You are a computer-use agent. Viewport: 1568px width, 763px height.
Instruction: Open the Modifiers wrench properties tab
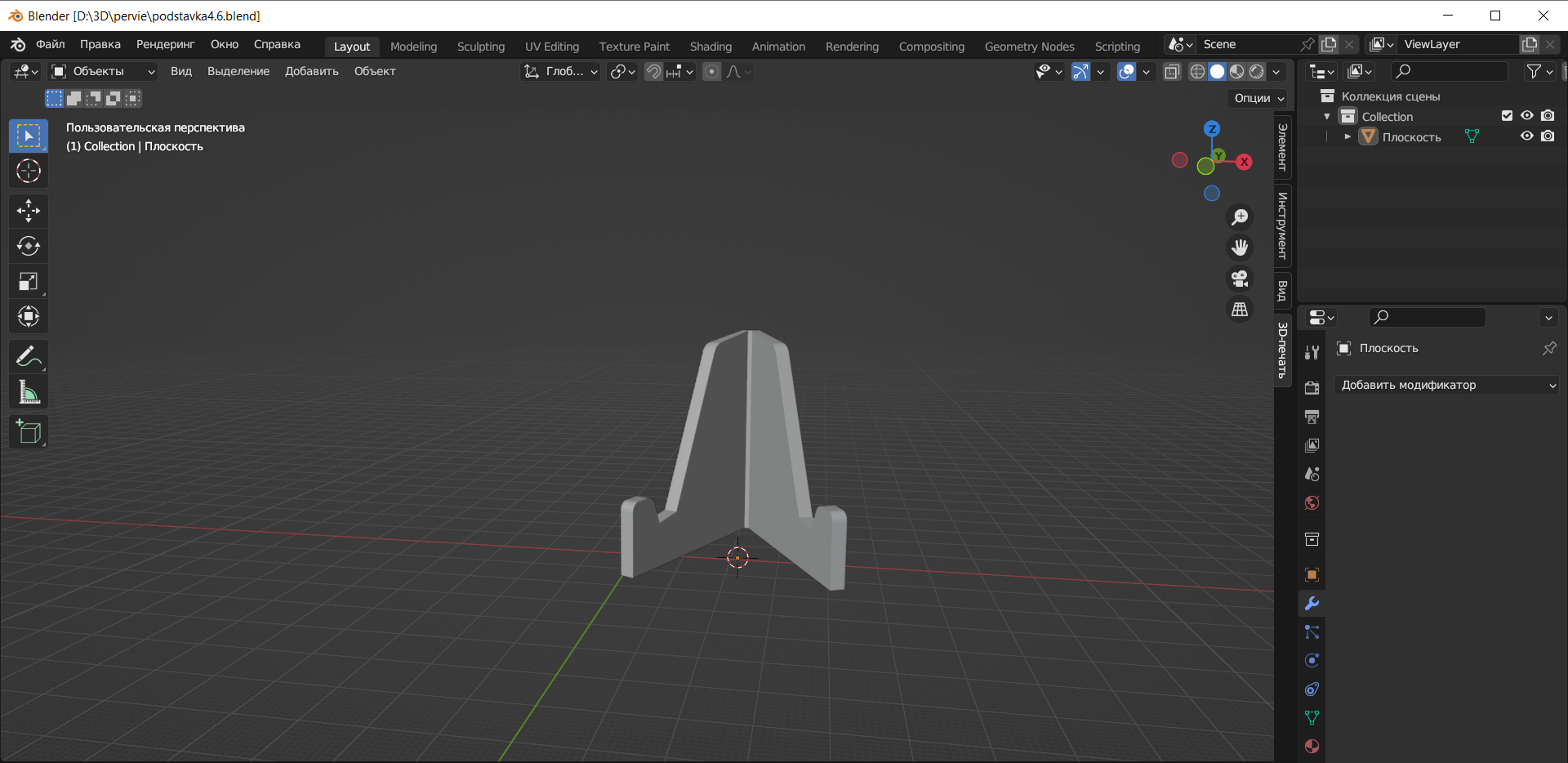click(x=1312, y=604)
